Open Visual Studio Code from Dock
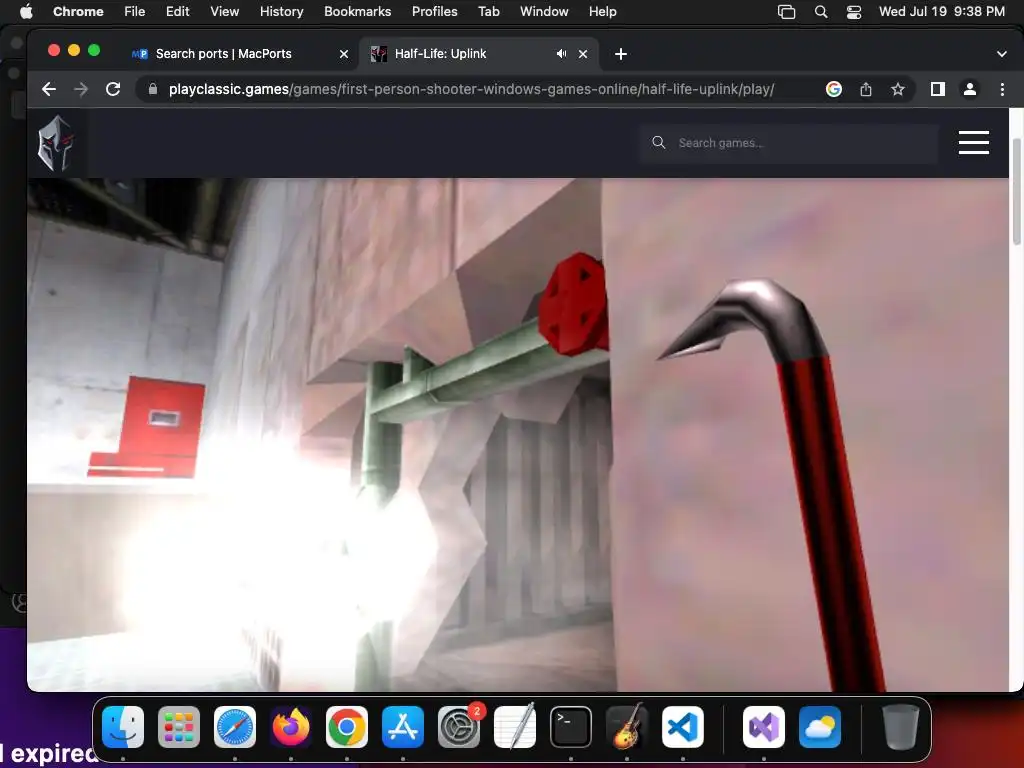This screenshot has width=1024, height=768. 682,727
